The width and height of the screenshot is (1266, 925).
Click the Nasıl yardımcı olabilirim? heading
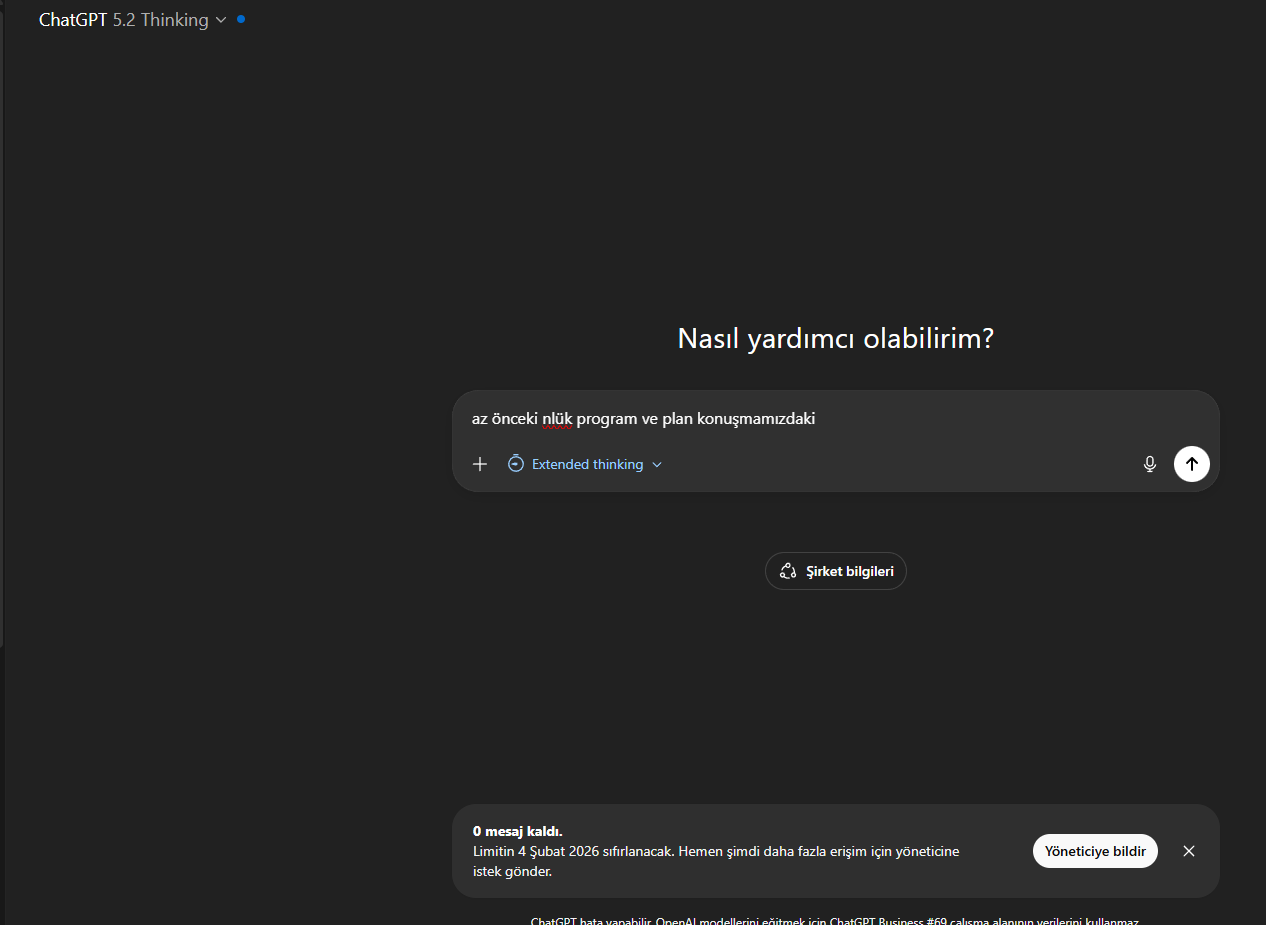[x=836, y=338]
